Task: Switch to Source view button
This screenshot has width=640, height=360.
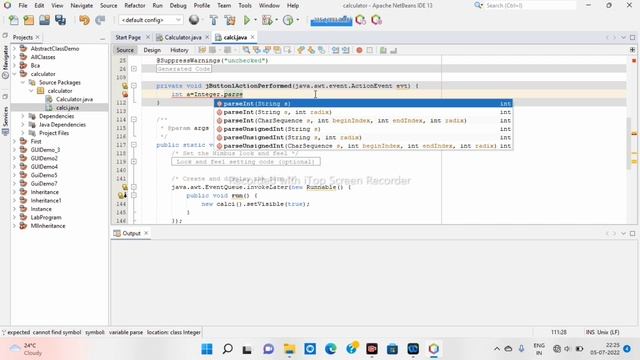Action: pyautogui.click(x=125, y=50)
